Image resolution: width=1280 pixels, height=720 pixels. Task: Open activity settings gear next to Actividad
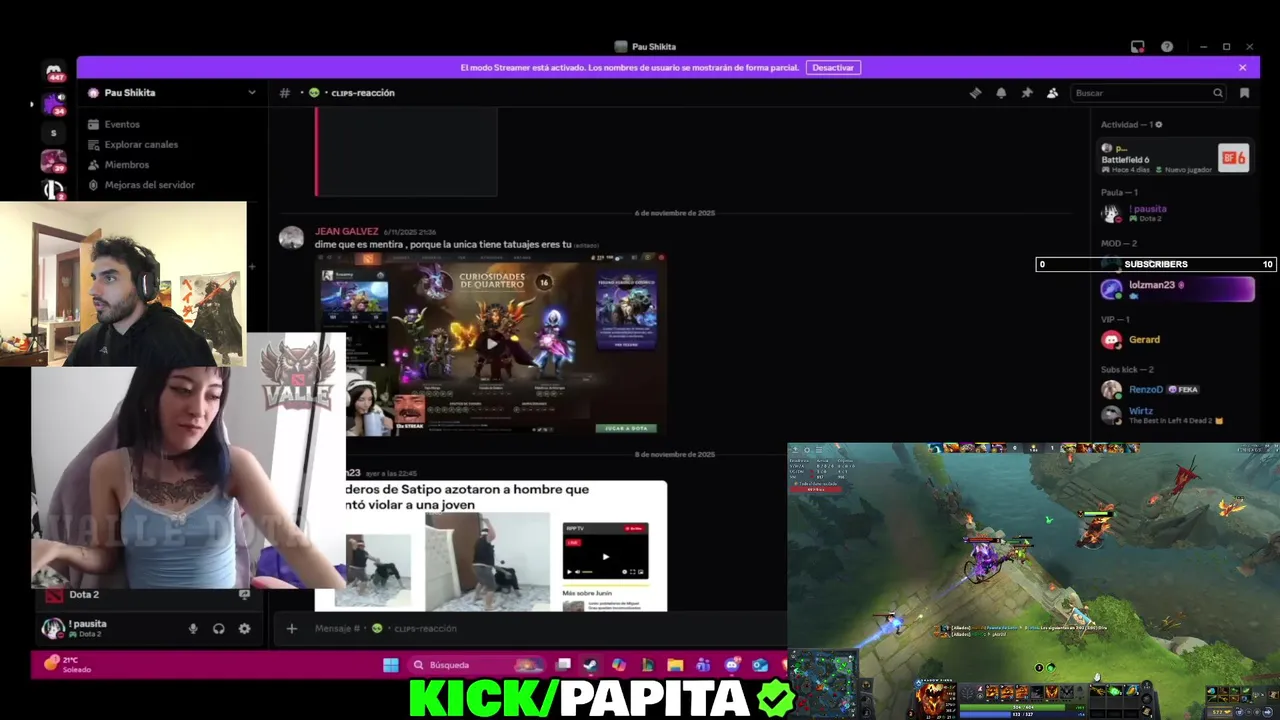tap(1159, 125)
